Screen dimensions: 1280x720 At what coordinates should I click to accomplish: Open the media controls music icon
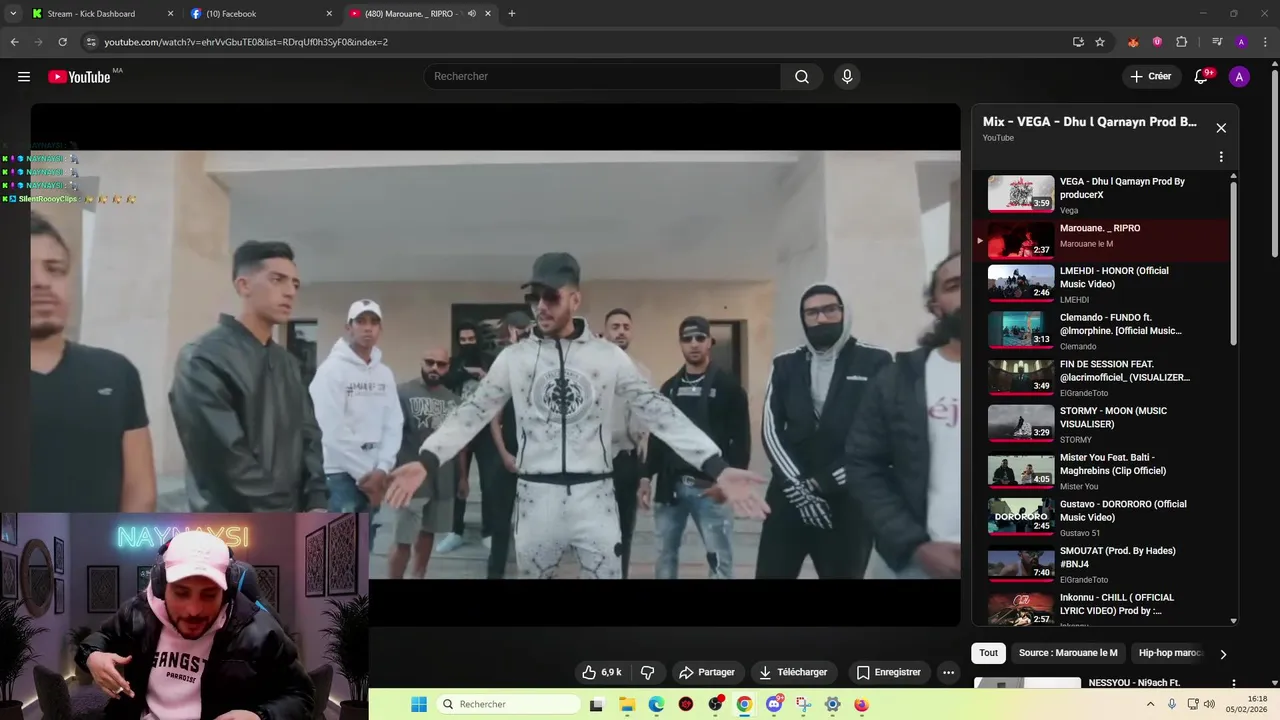(1217, 42)
